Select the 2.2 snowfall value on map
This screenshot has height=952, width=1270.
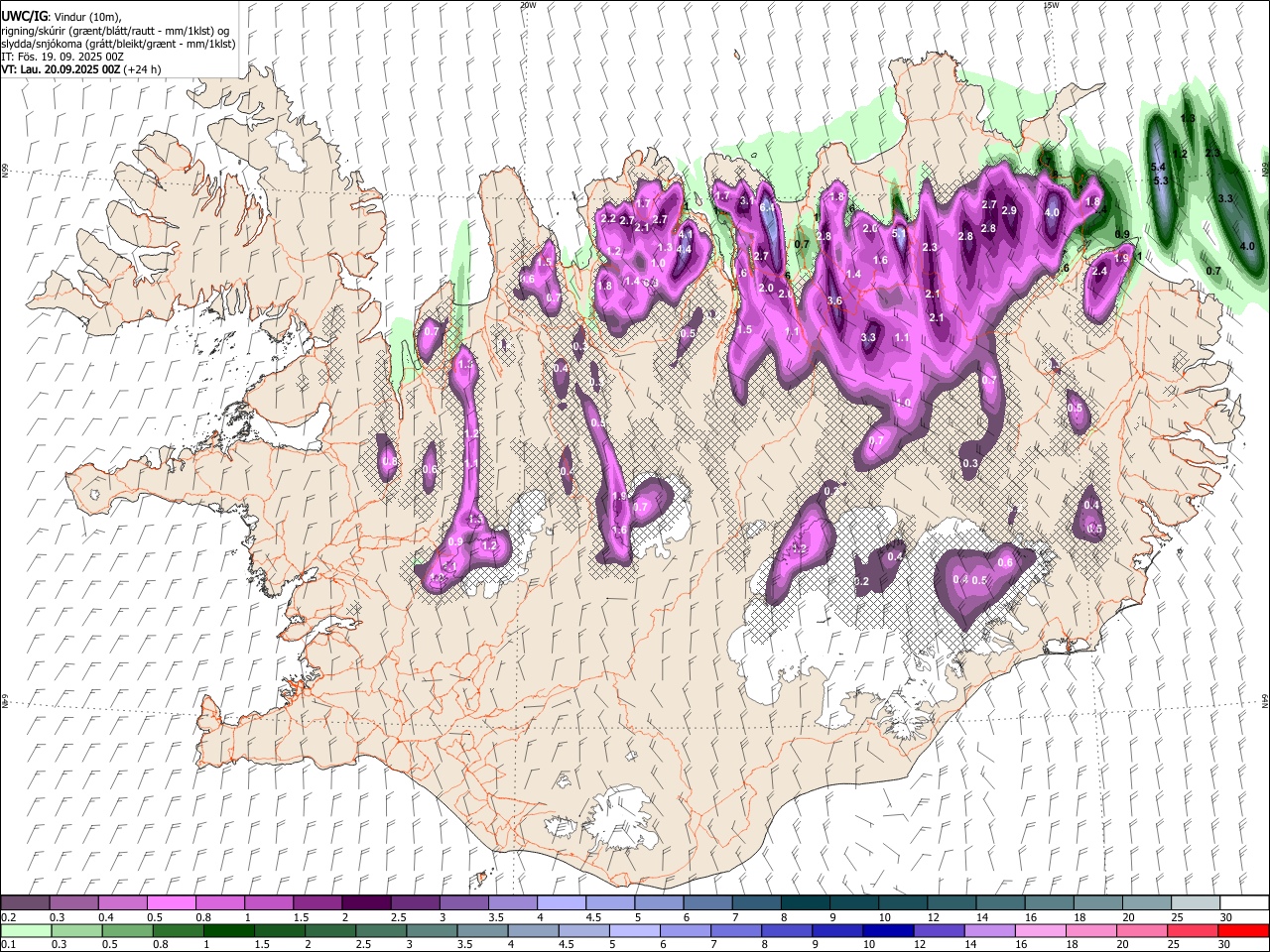coord(608,219)
